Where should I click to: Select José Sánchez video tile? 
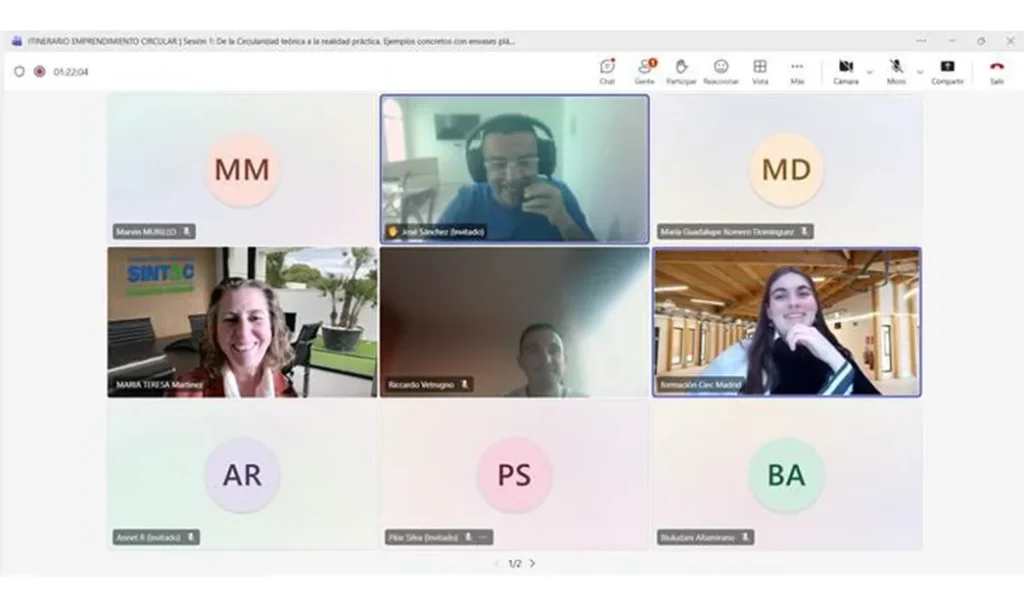(514, 168)
